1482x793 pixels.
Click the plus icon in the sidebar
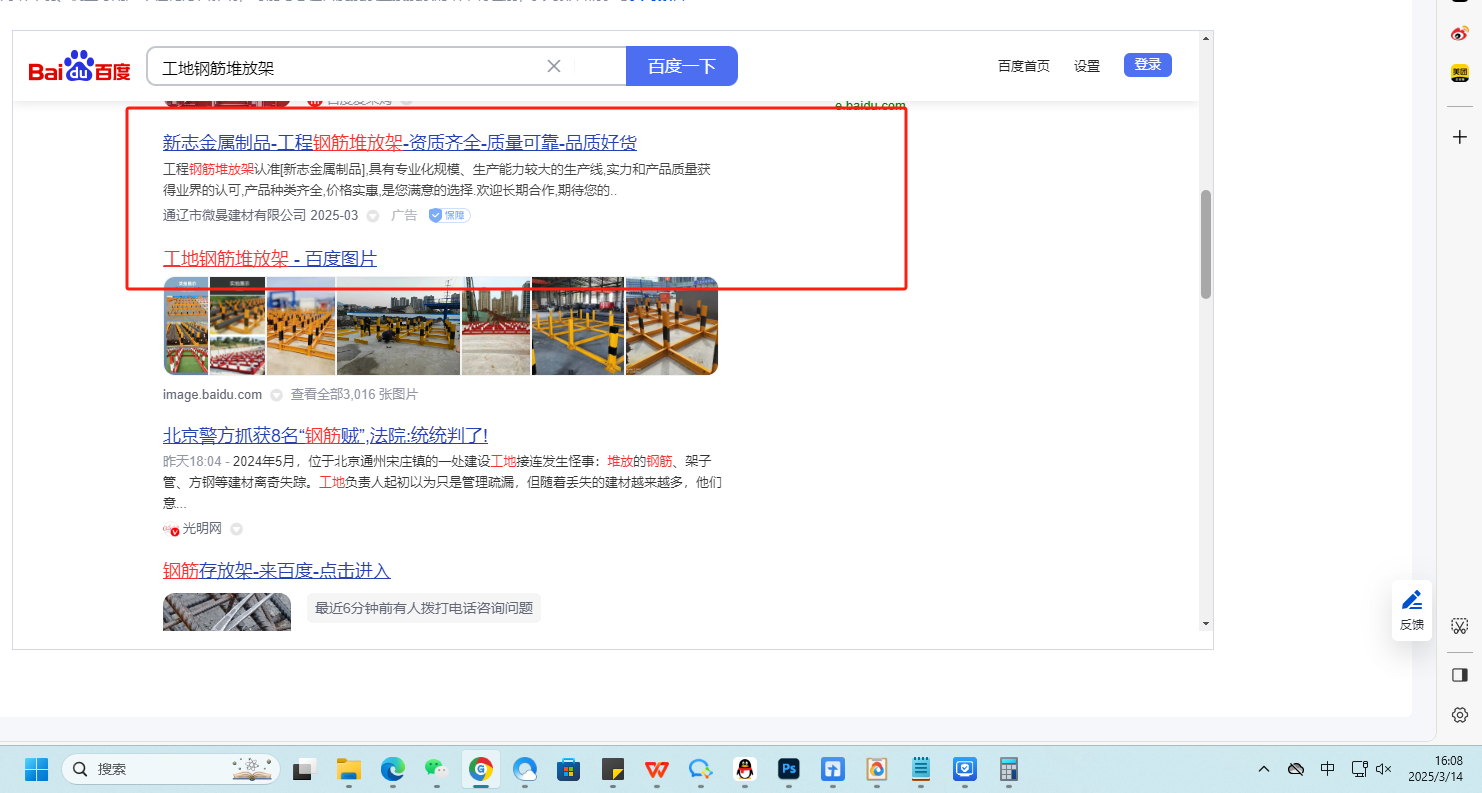(1460, 137)
